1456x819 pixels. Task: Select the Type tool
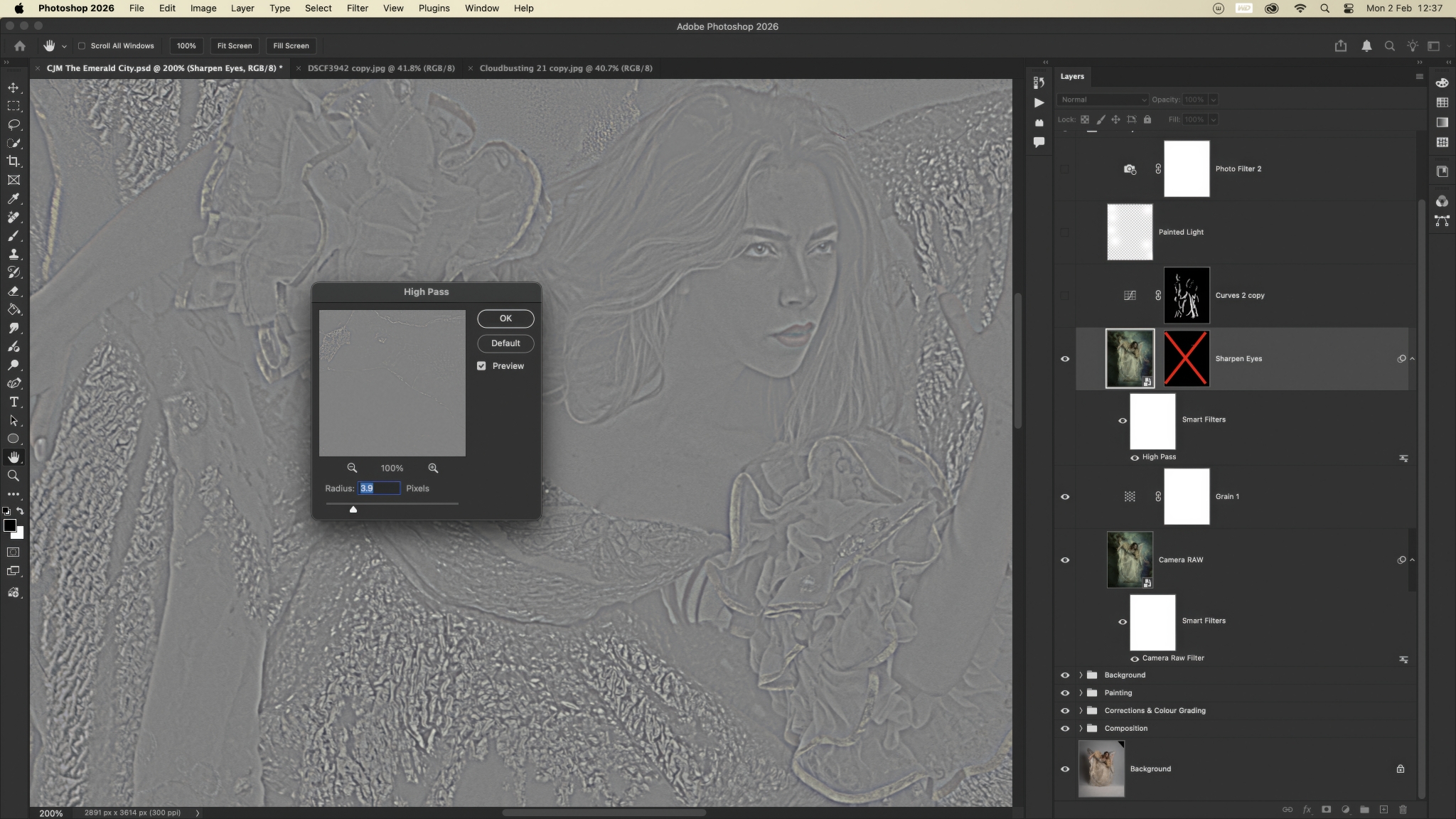pyautogui.click(x=14, y=402)
